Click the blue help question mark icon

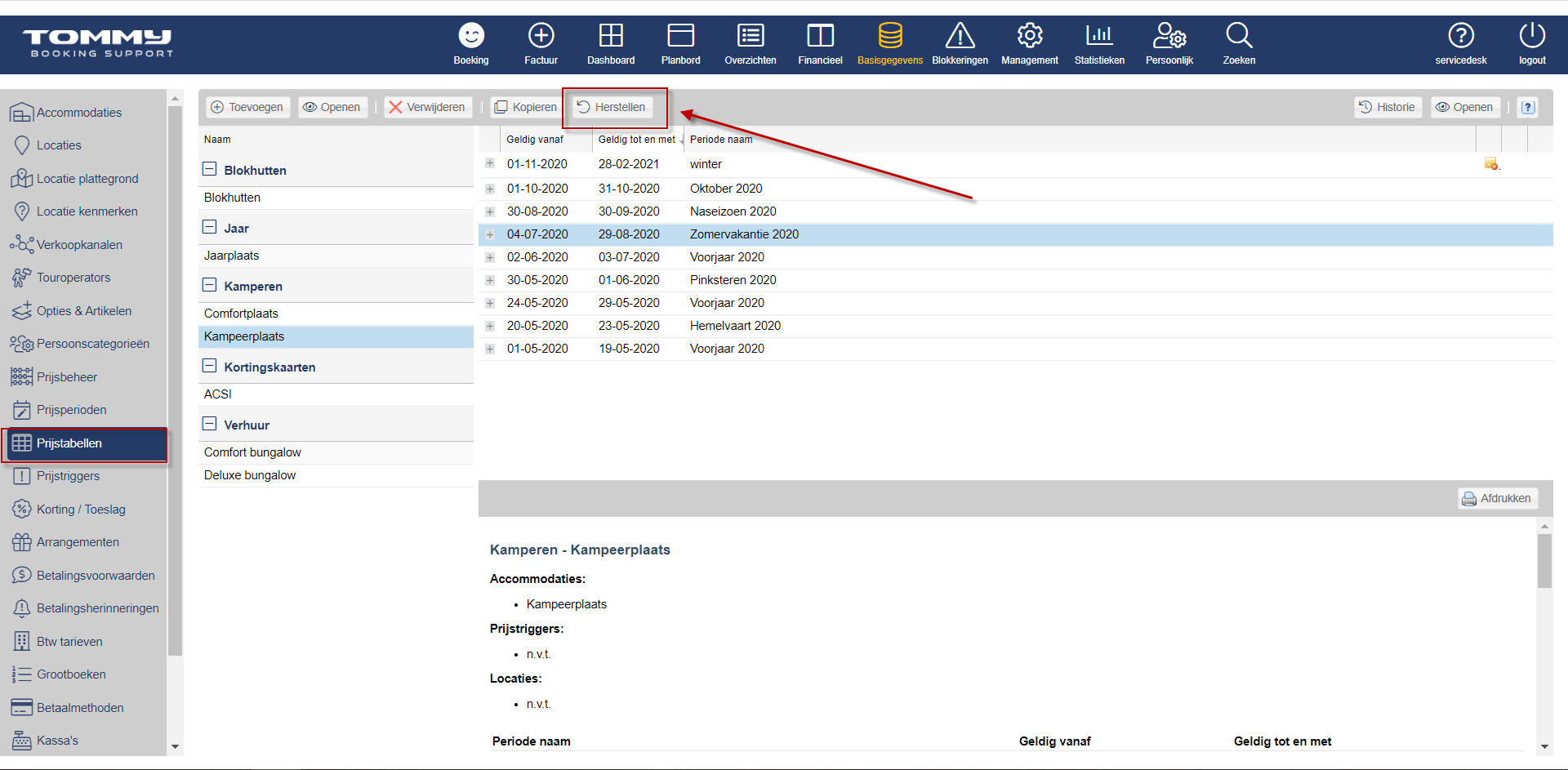coord(1528,107)
